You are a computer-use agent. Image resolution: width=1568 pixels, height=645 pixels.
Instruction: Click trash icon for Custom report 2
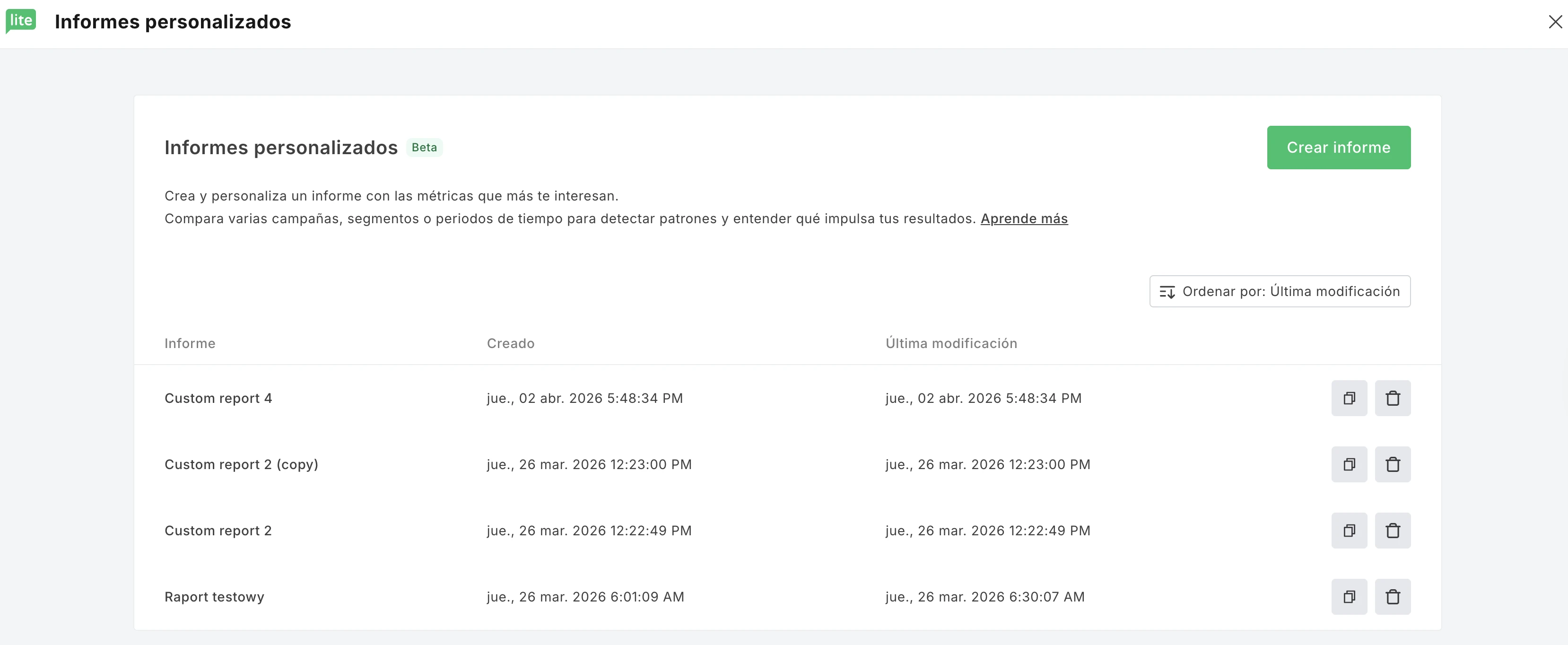1392,531
